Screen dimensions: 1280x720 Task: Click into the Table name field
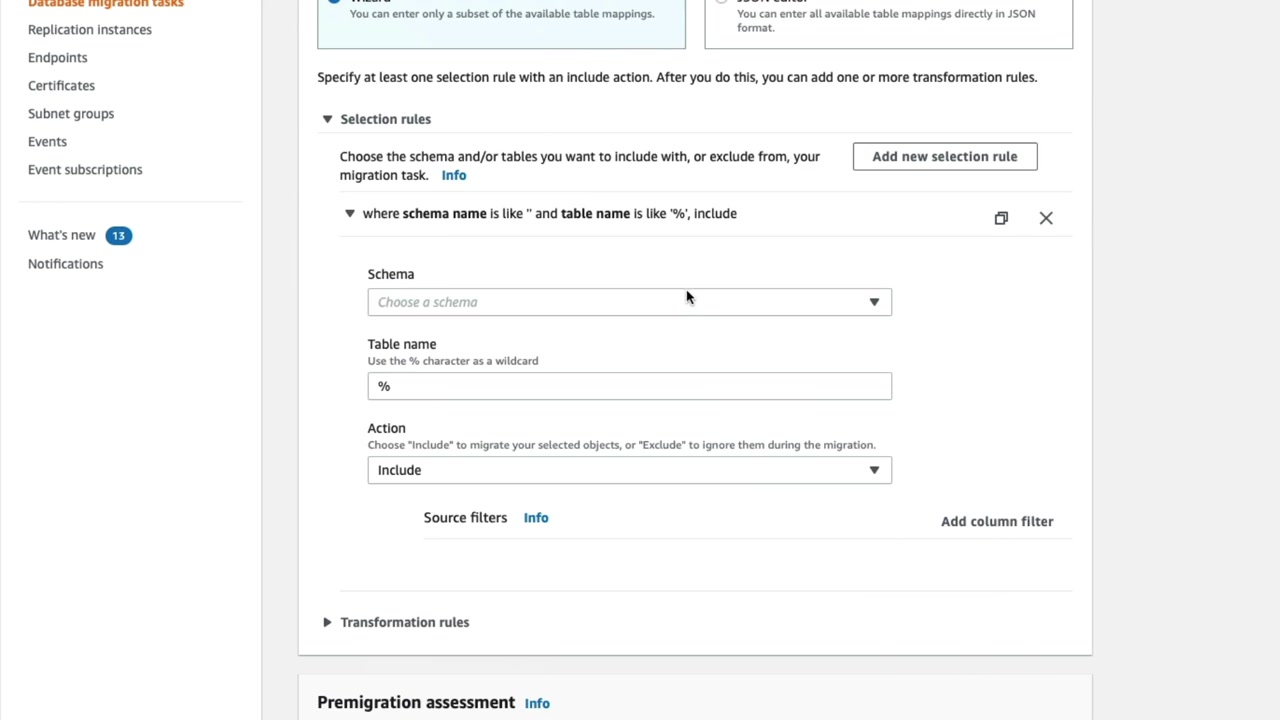click(629, 386)
